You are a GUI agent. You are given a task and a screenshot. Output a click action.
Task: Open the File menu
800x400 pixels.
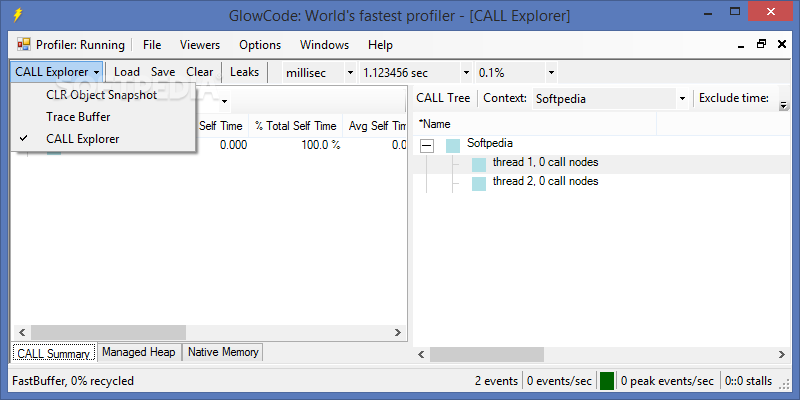pyautogui.click(x=152, y=45)
